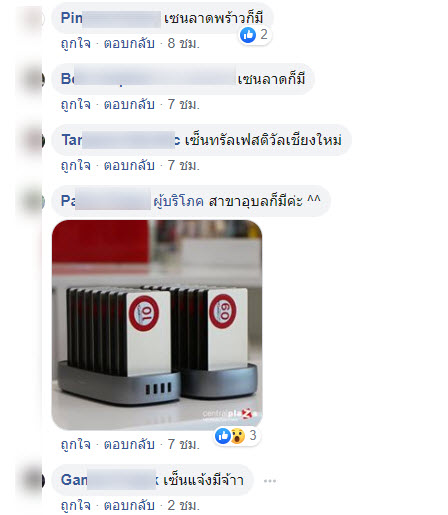Click the 2 ชม. timestamp on last comment

183,505
